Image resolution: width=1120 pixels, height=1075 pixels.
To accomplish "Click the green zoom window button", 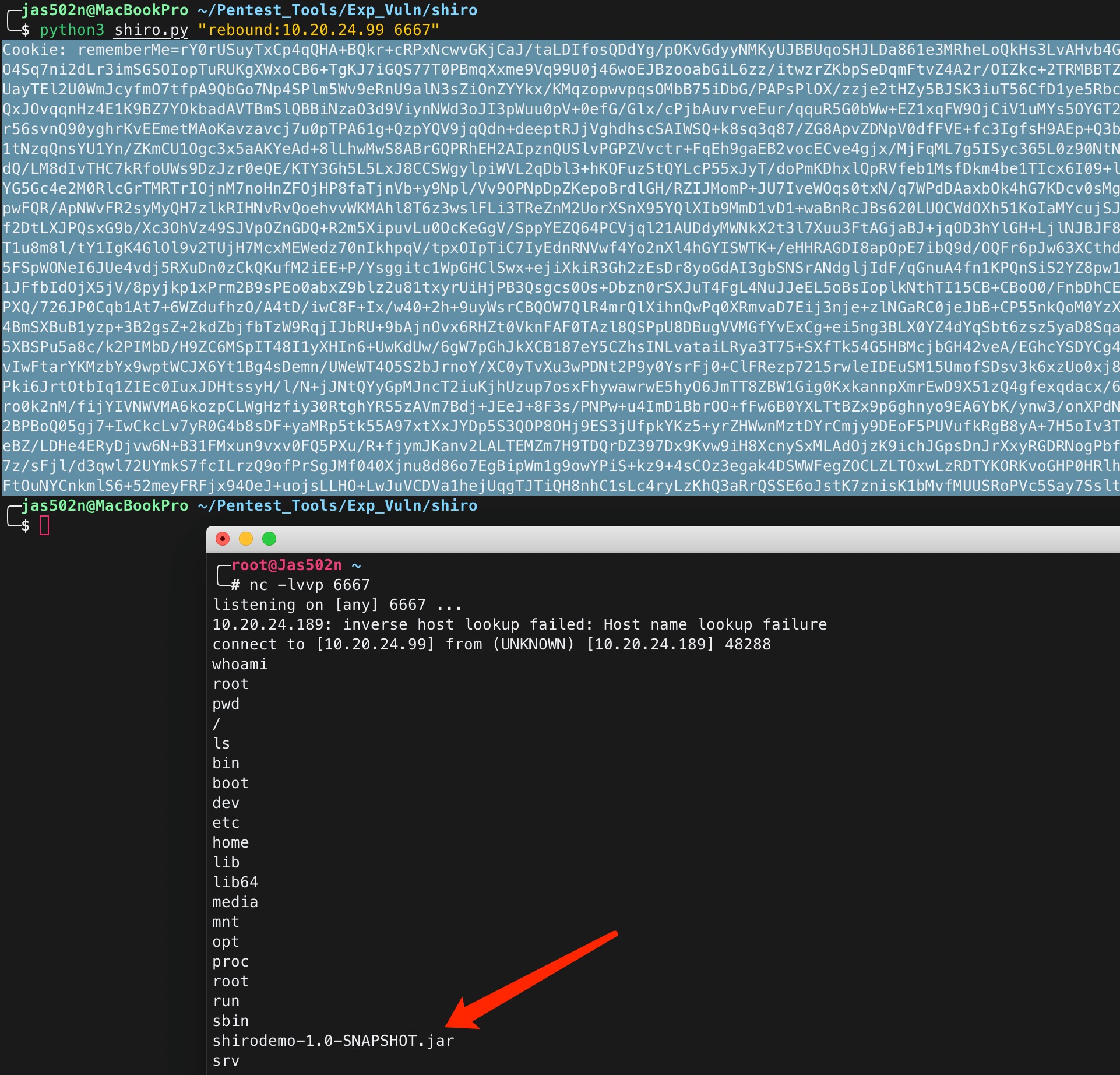I will [269, 539].
